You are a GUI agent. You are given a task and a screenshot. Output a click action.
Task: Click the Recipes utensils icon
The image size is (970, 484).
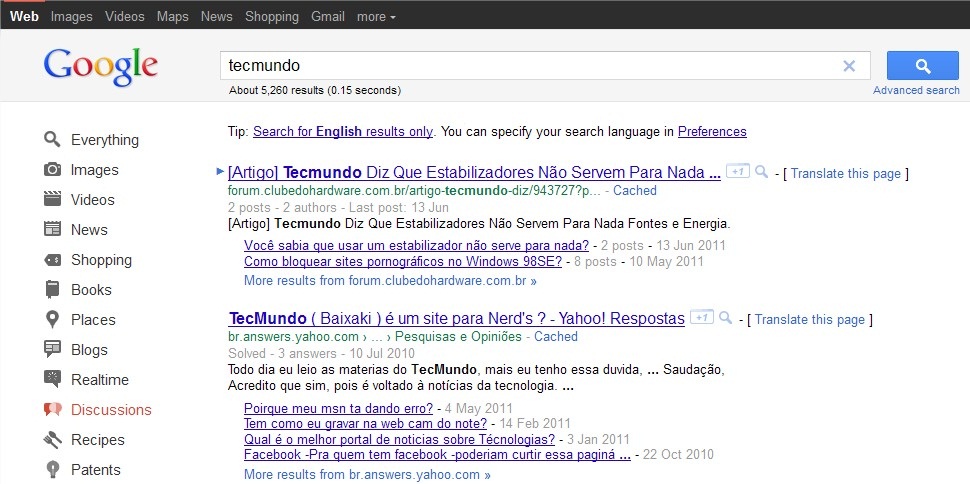click(53, 439)
